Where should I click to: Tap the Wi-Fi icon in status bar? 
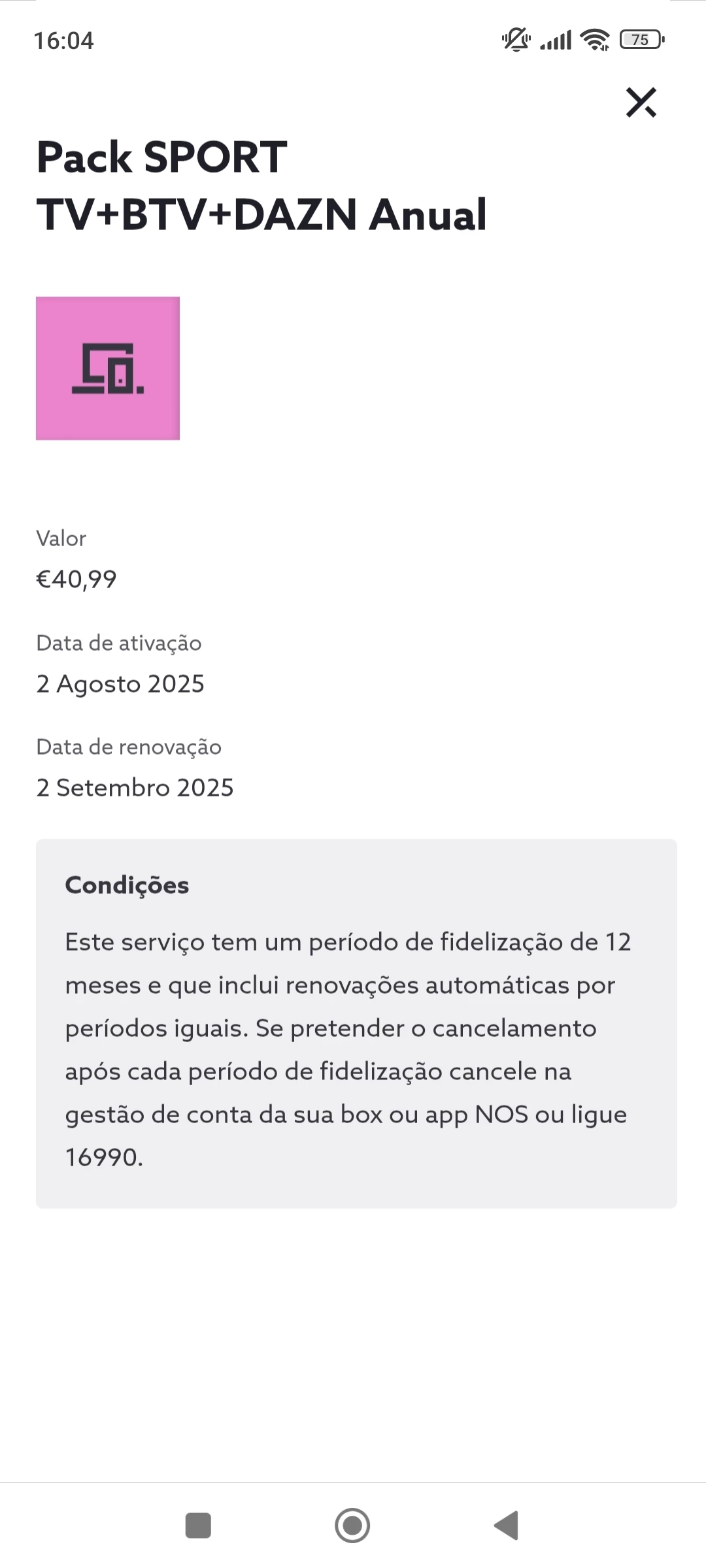coord(594,40)
